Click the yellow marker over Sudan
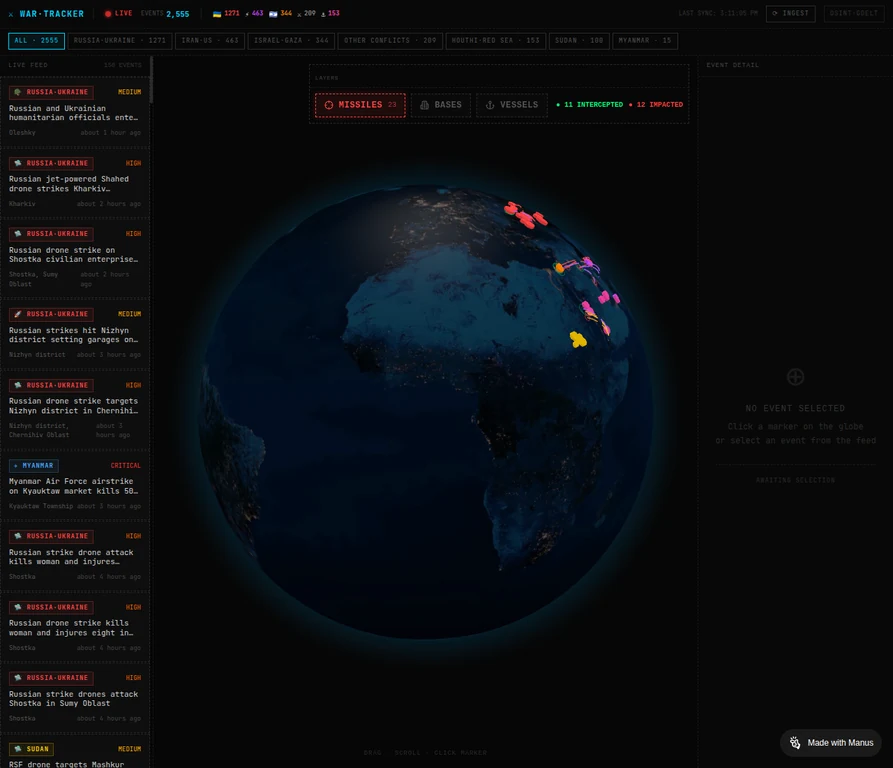893x768 pixels. tap(578, 339)
